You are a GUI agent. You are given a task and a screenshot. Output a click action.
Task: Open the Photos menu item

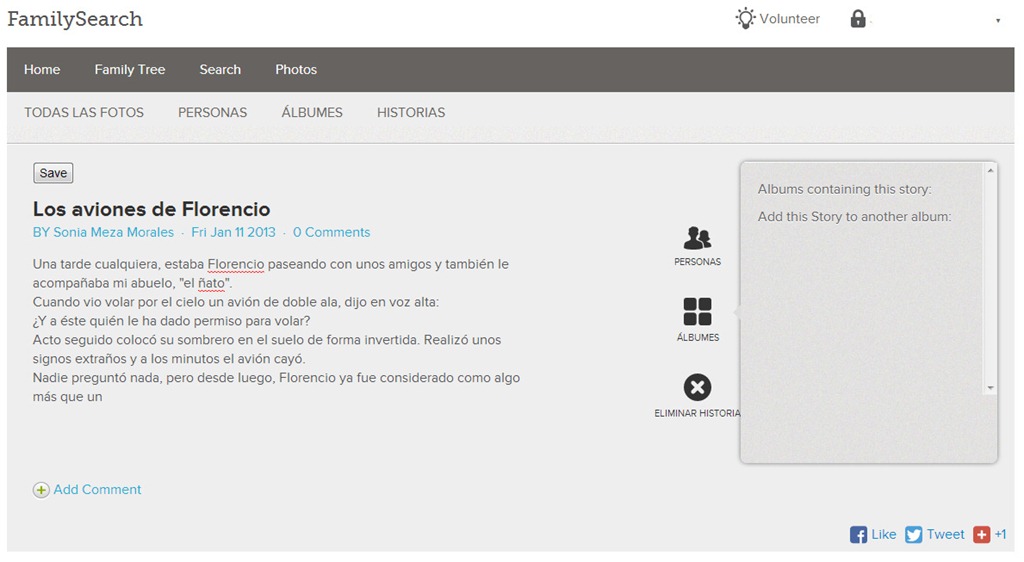pyautogui.click(x=296, y=70)
